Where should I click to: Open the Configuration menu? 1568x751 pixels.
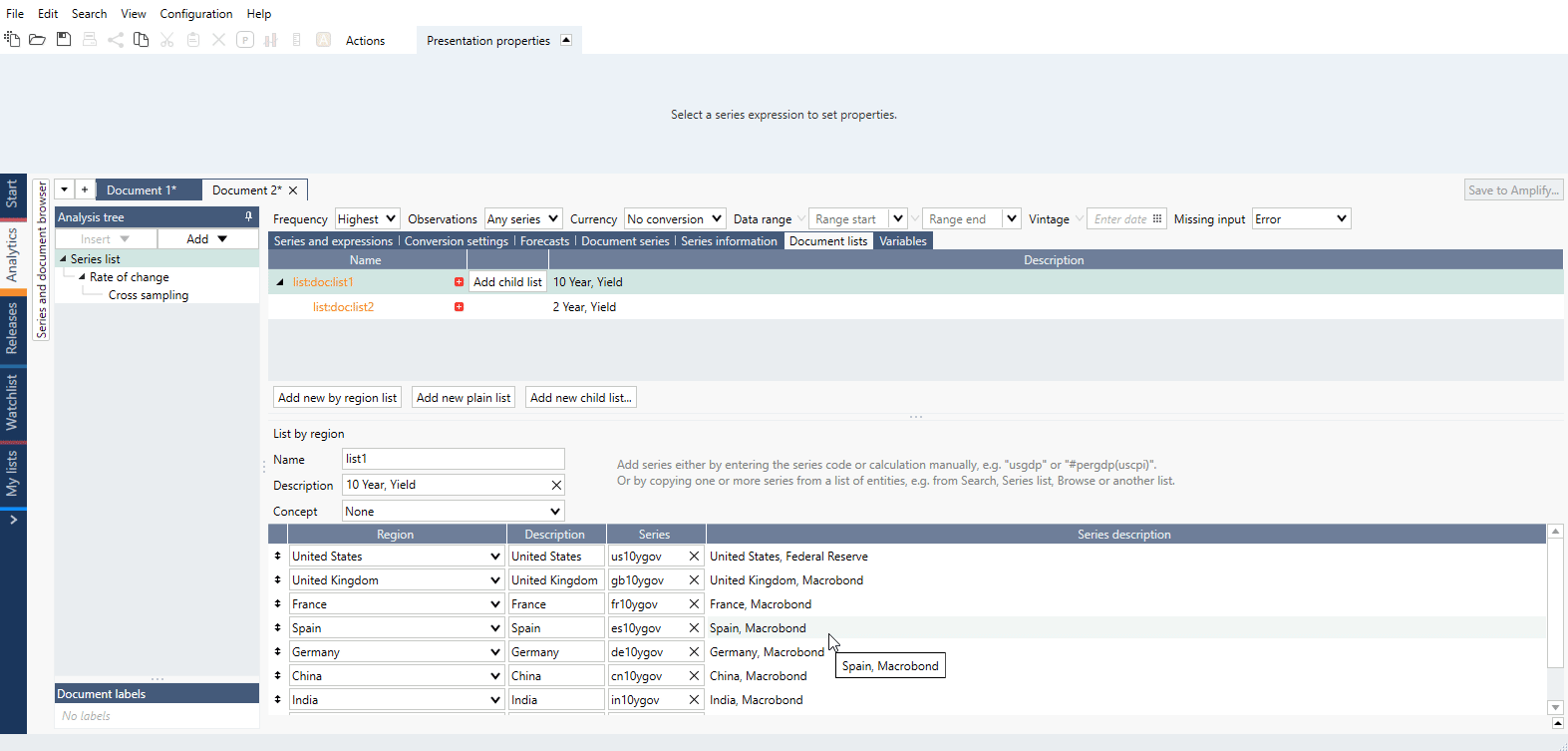pyautogui.click(x=195, y=14)
